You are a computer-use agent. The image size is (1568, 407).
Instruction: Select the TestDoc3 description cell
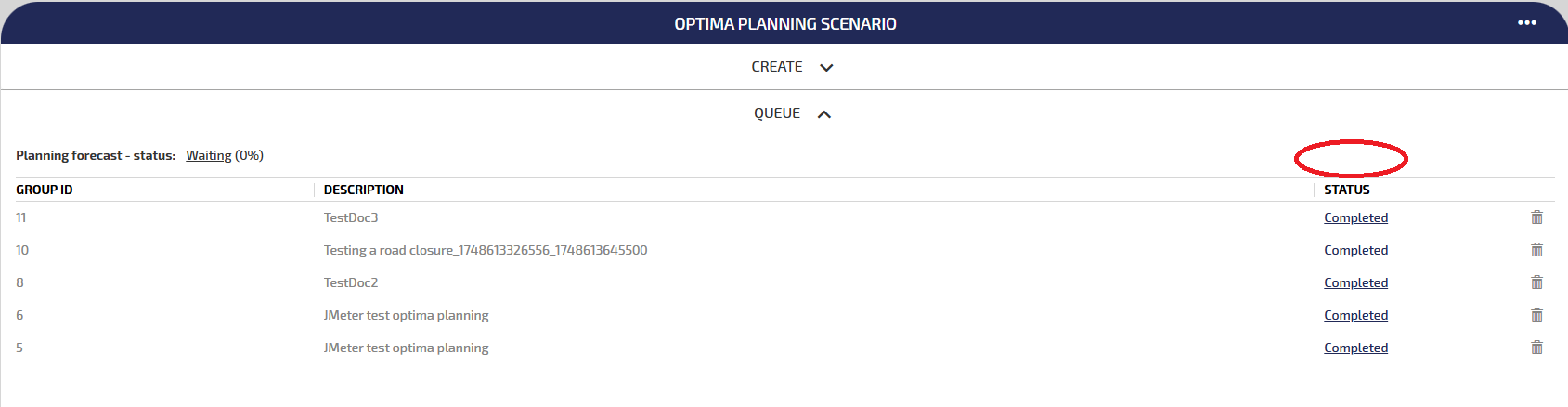351,217
